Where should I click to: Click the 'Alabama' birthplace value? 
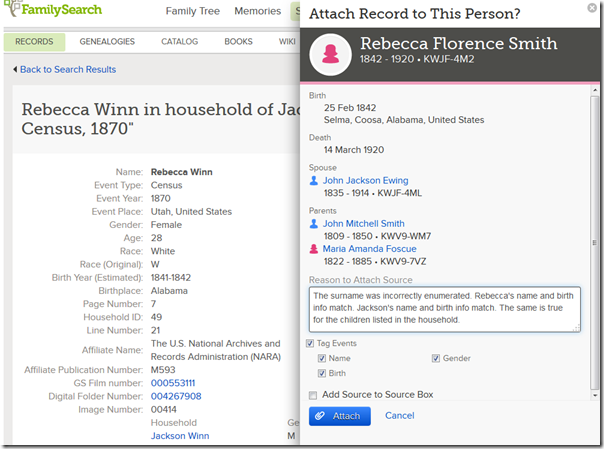pos(169,291)
